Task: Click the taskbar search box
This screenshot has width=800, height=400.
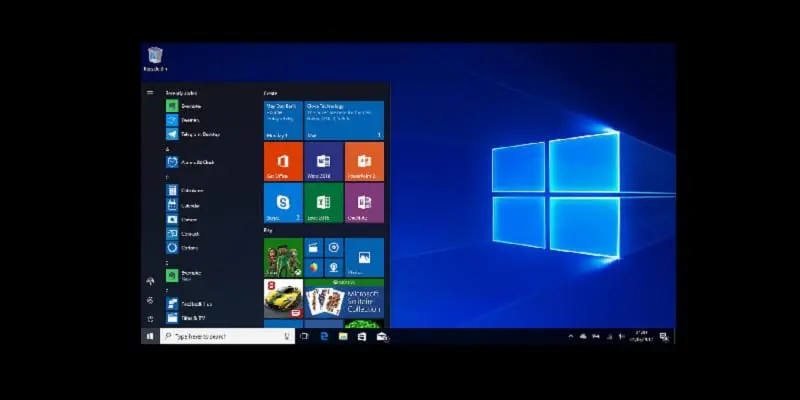Action: (x=227, y=337)
